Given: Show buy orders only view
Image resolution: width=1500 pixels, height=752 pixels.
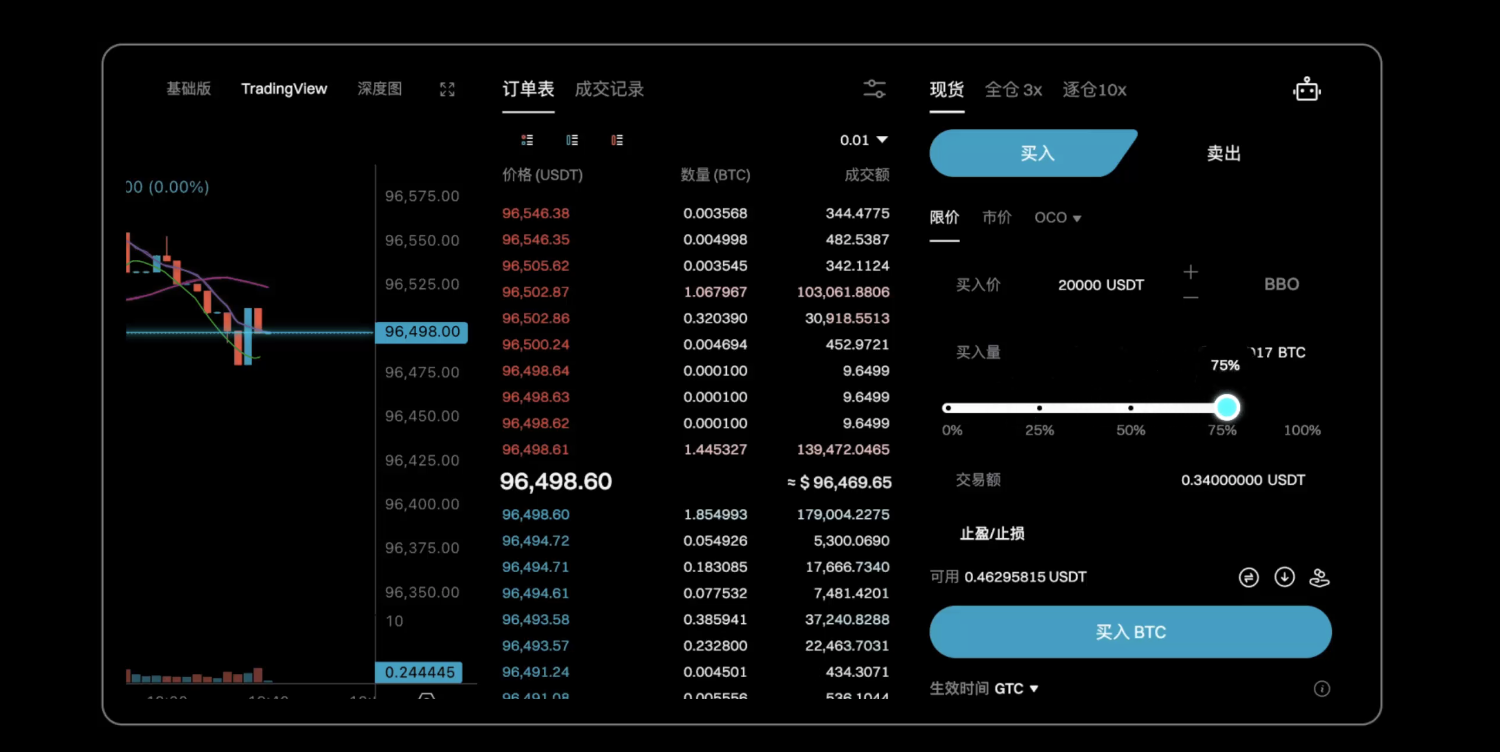Looking at the screenshot, I should [x=572, y=140].
